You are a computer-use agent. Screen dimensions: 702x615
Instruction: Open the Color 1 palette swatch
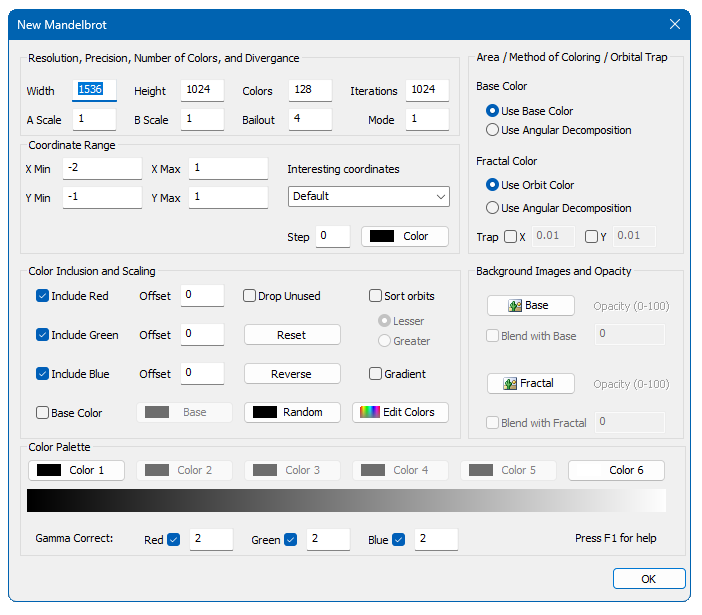(76, 470)
